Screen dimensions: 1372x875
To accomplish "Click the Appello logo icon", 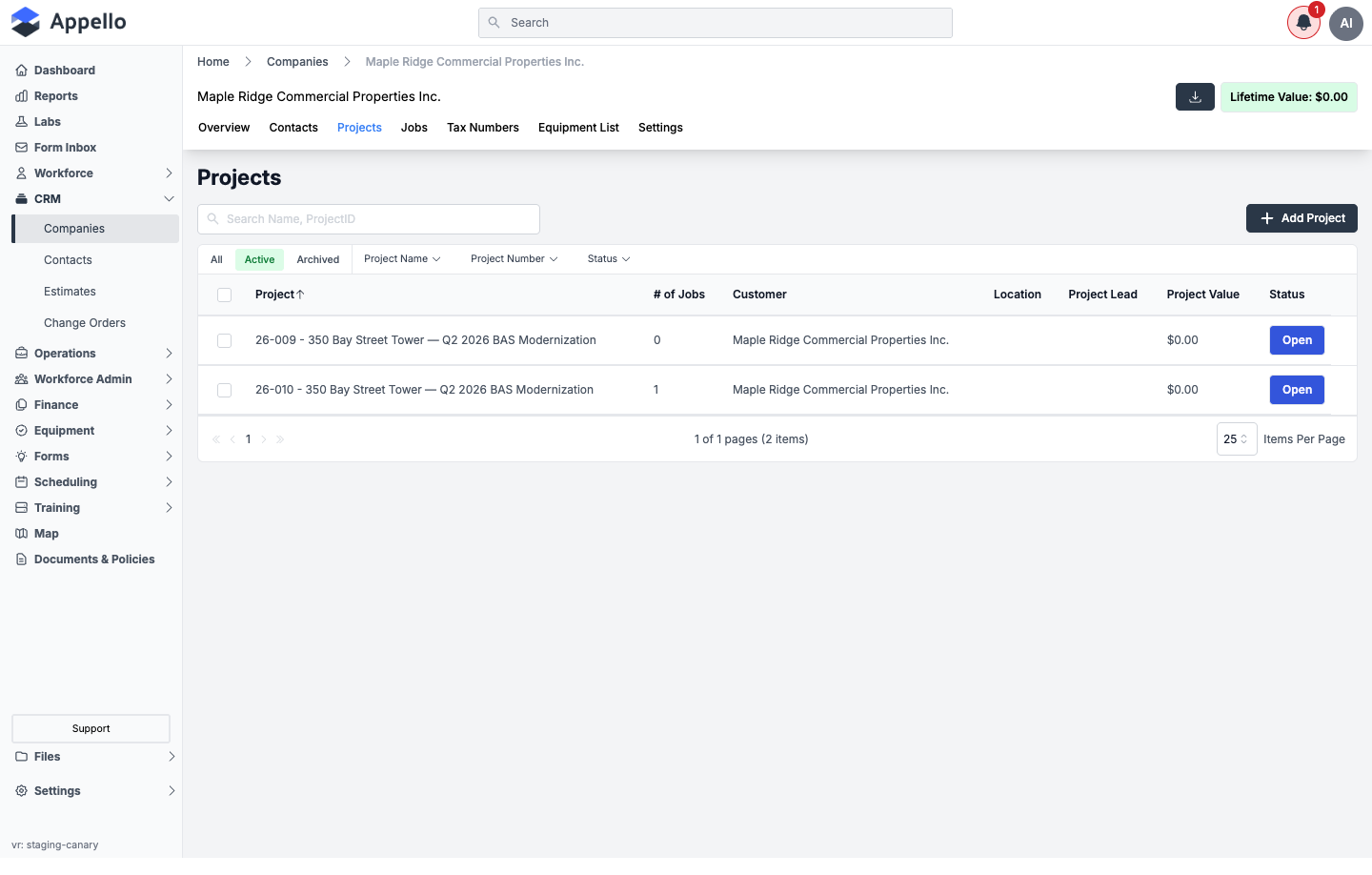I will 26,22.
